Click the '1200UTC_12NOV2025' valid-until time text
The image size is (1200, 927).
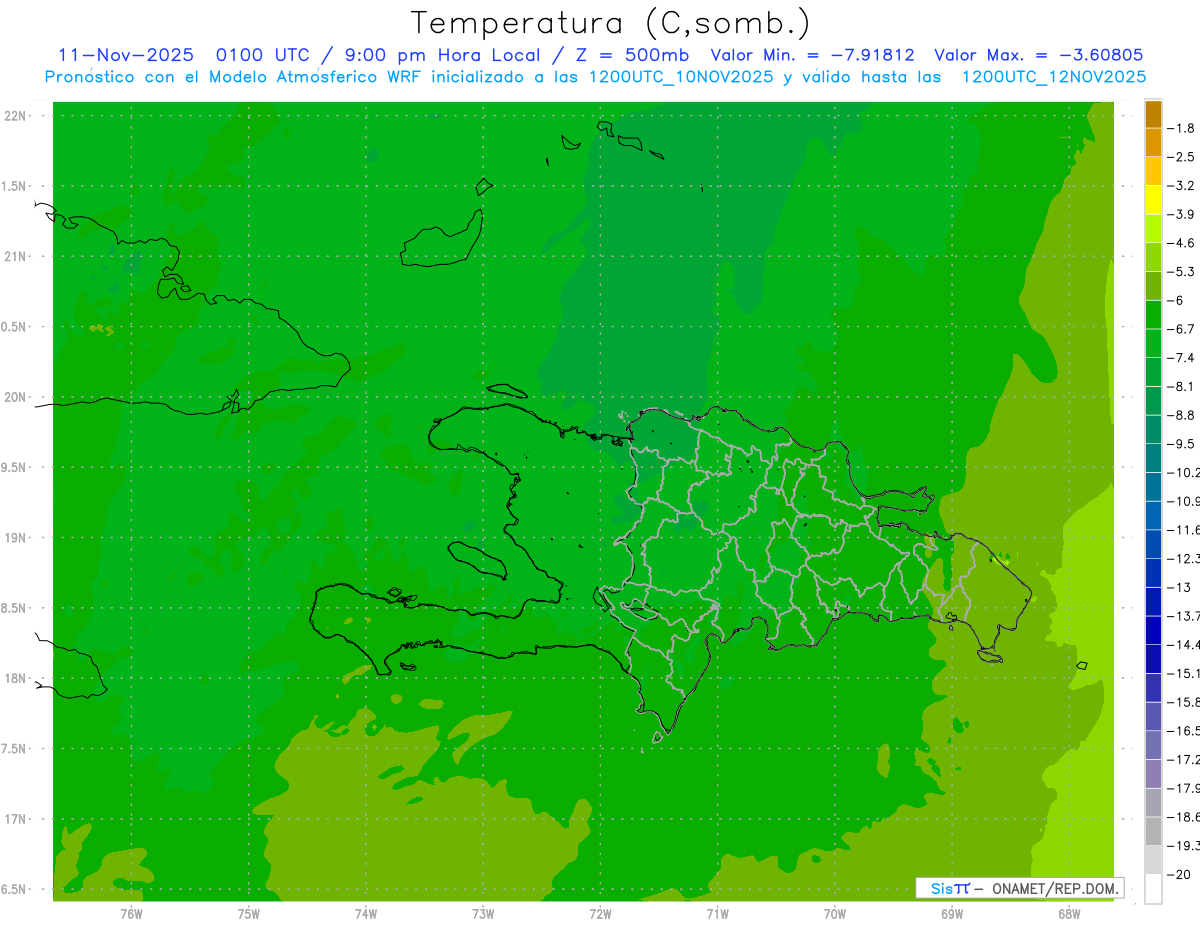(x=1054, y=77)
